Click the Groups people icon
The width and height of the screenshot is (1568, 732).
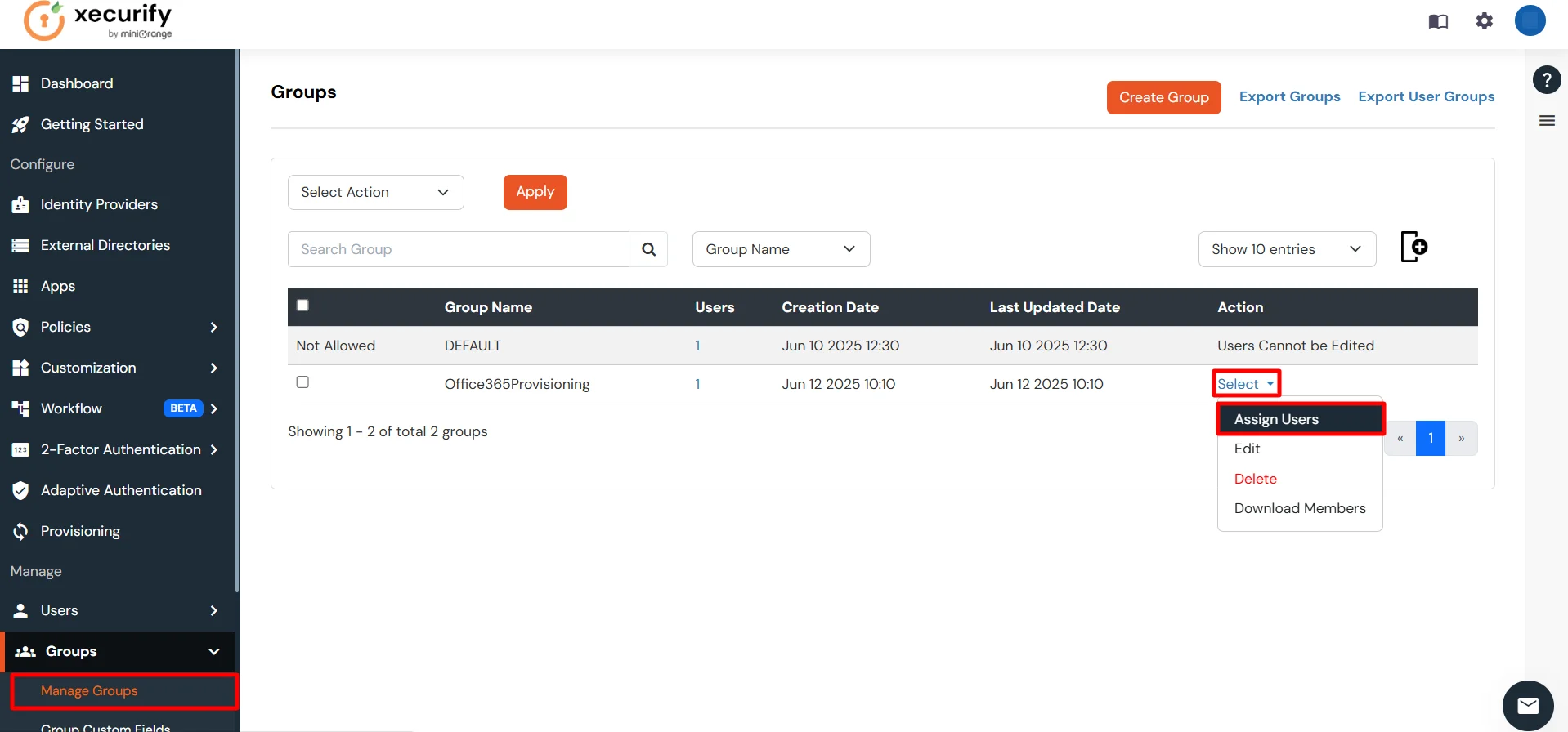tap(25, 651)
